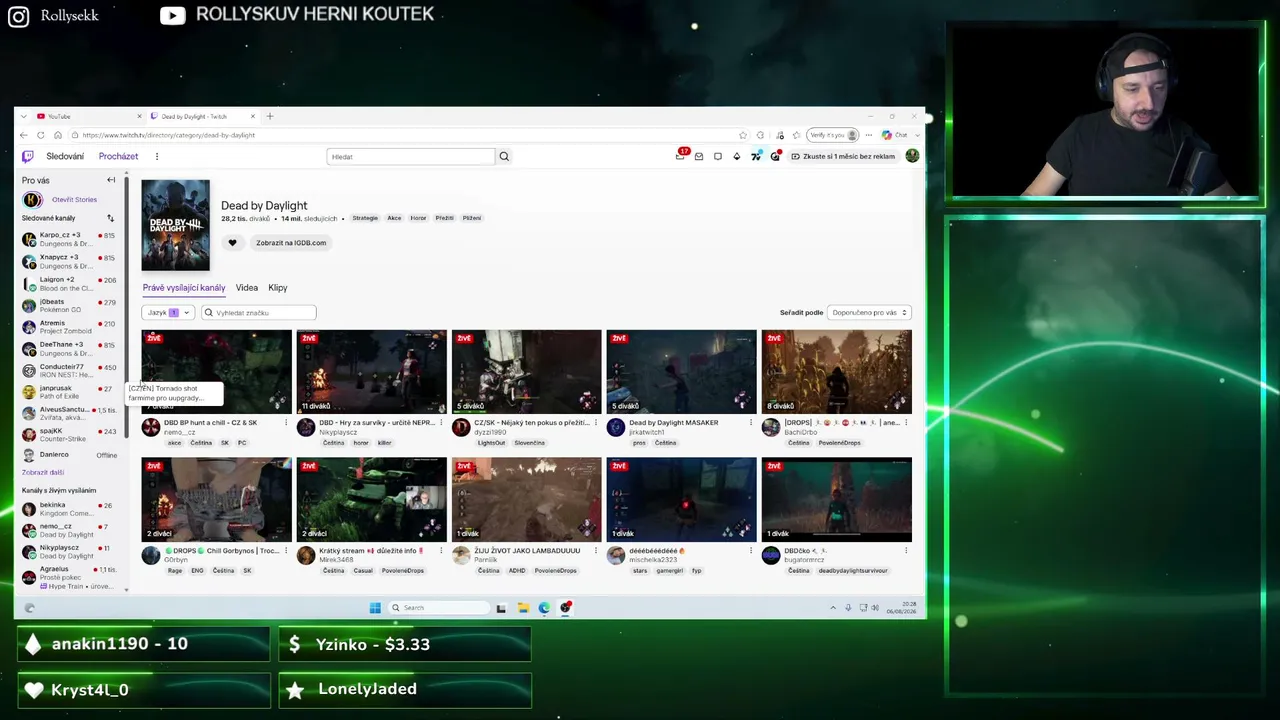Focus the Twitch Hledat search field
The height and width of the screenshot is (720, 1280).
(x=411, y=156)
